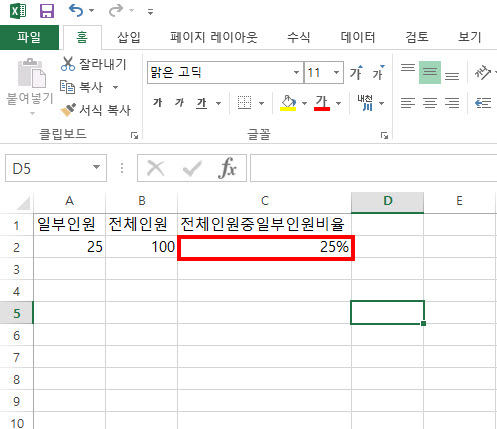Expand fill color dropdown arrow
This screenshot has height=429, width=497.
pyautogui.click(x=304, y=103)
